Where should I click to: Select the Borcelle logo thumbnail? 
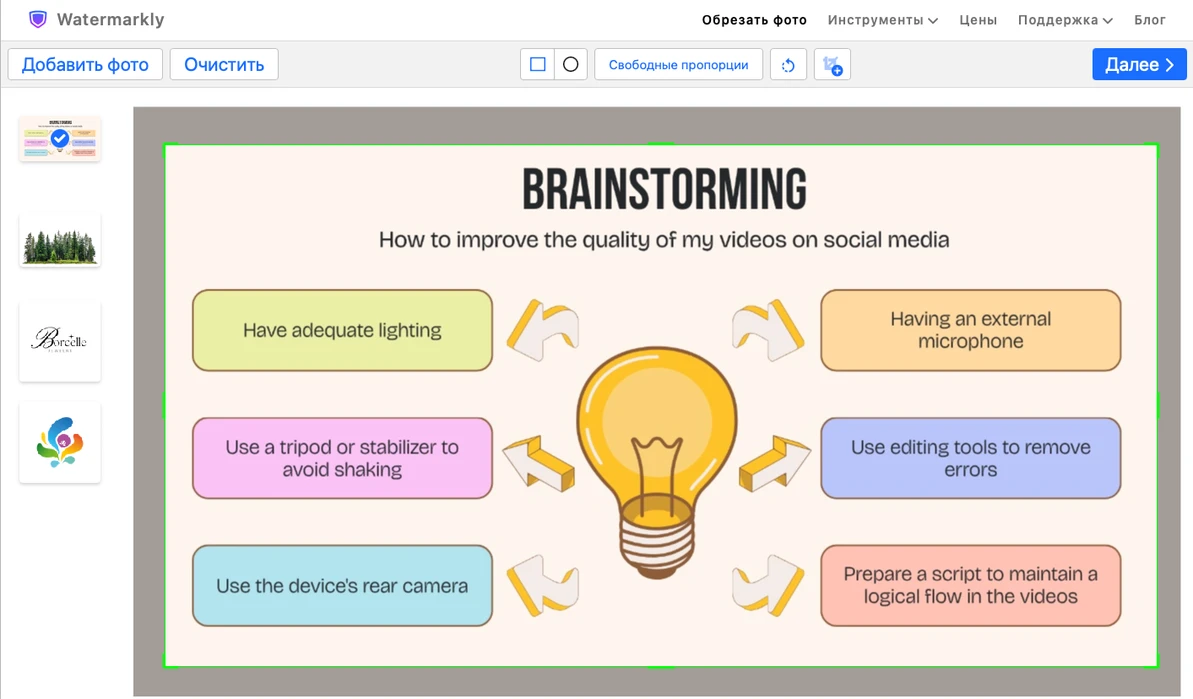point(60,341)
